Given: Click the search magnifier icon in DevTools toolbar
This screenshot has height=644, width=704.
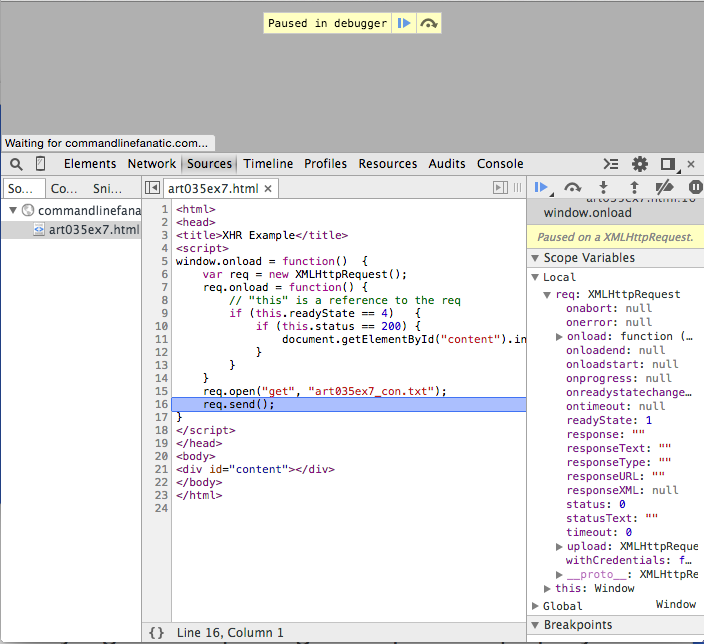Looking at the screenshot, I should coord(16,164).
